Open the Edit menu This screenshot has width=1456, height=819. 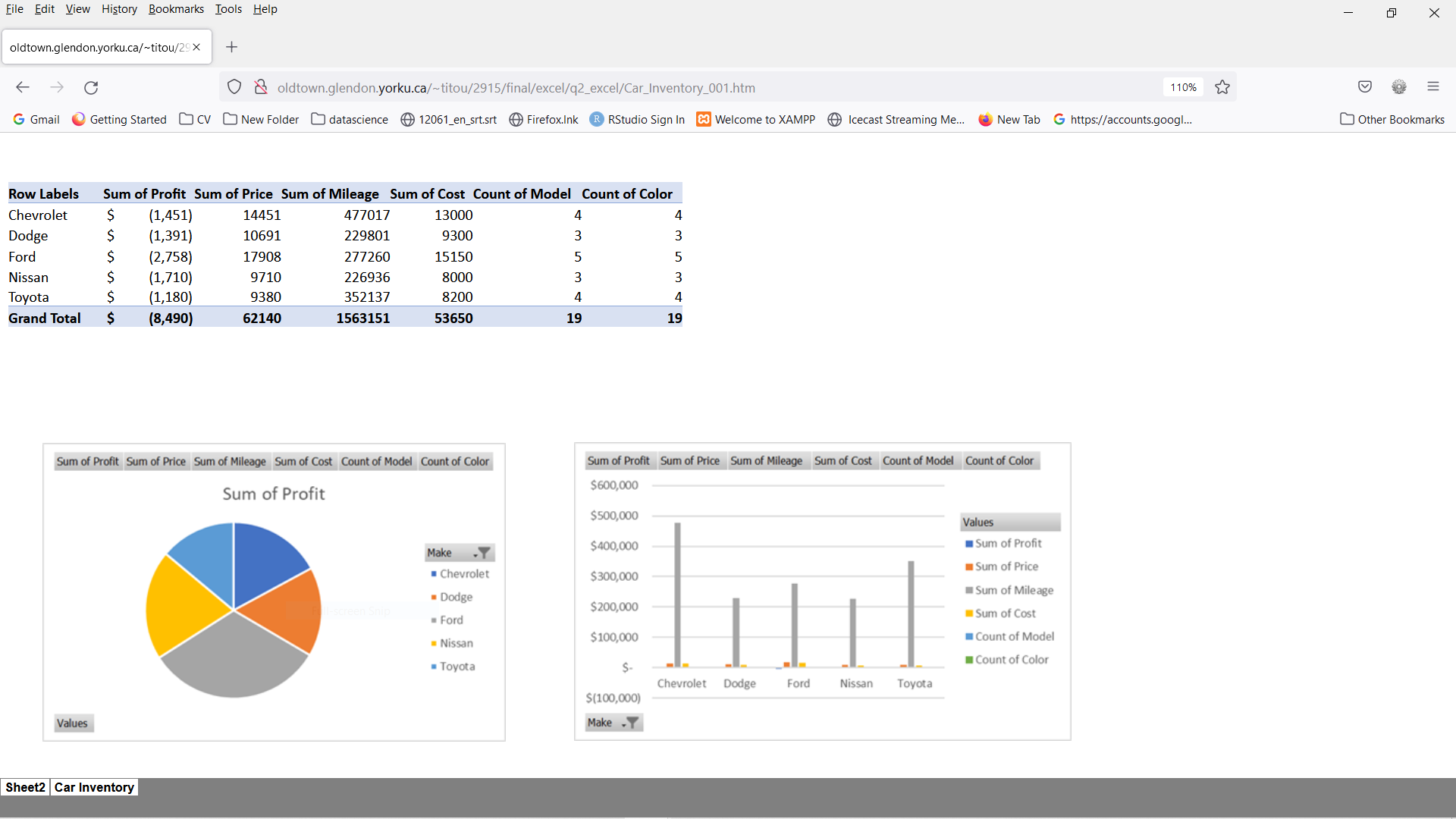[45, 9]
